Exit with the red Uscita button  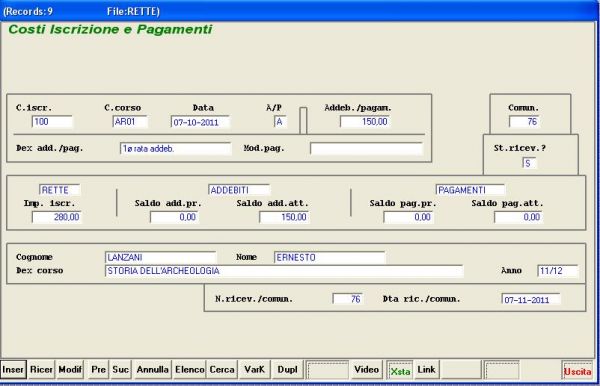(x=577, y=371)
